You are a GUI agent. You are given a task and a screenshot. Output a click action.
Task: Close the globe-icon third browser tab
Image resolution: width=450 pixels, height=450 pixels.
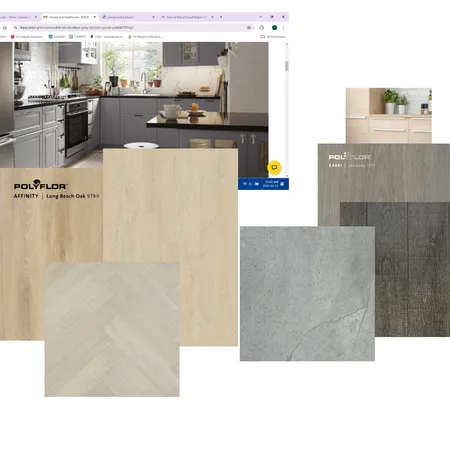pos(153,17)
